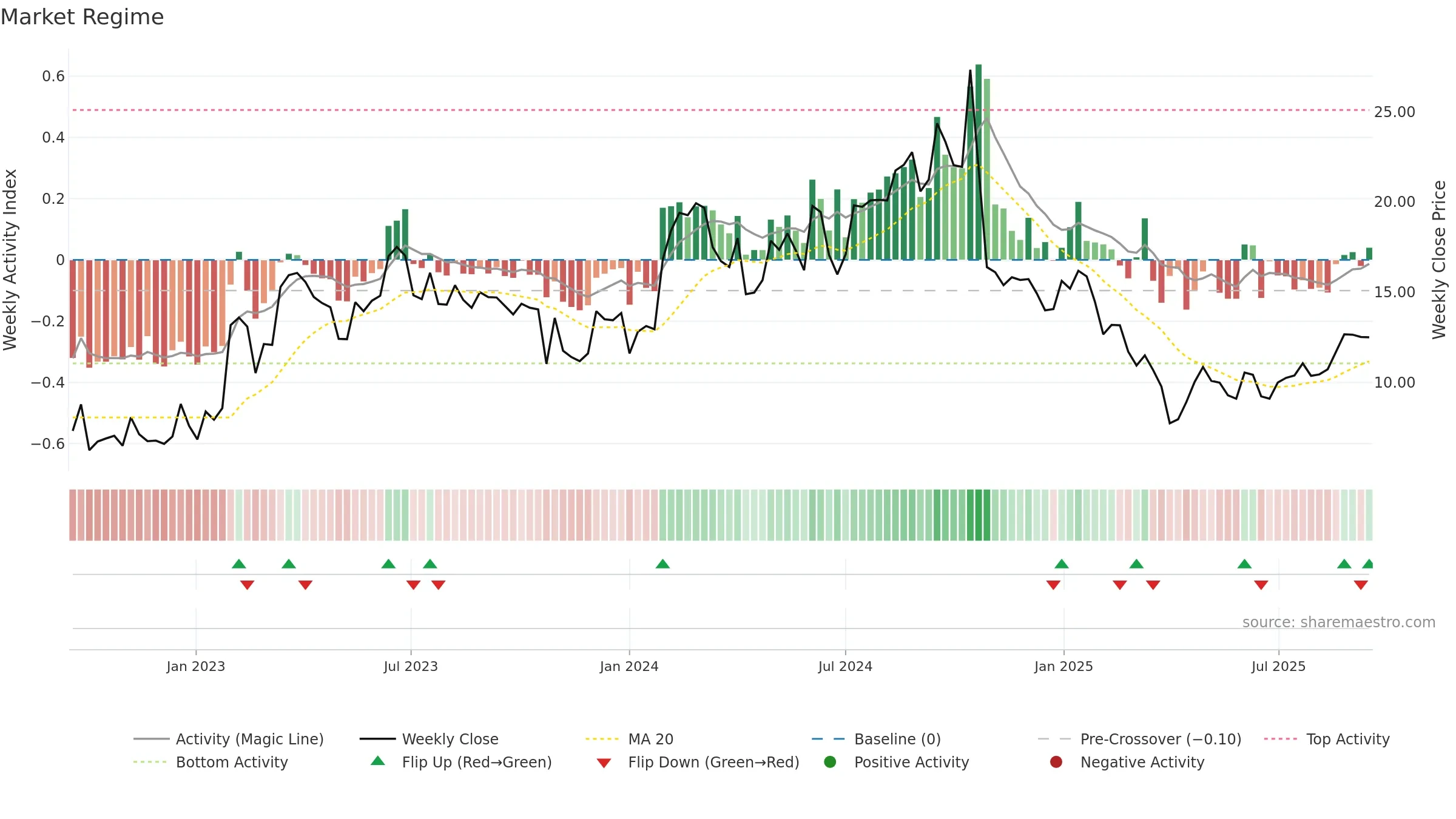
Task: Click the 20.00 price axis label
Action: [1395, 201]
